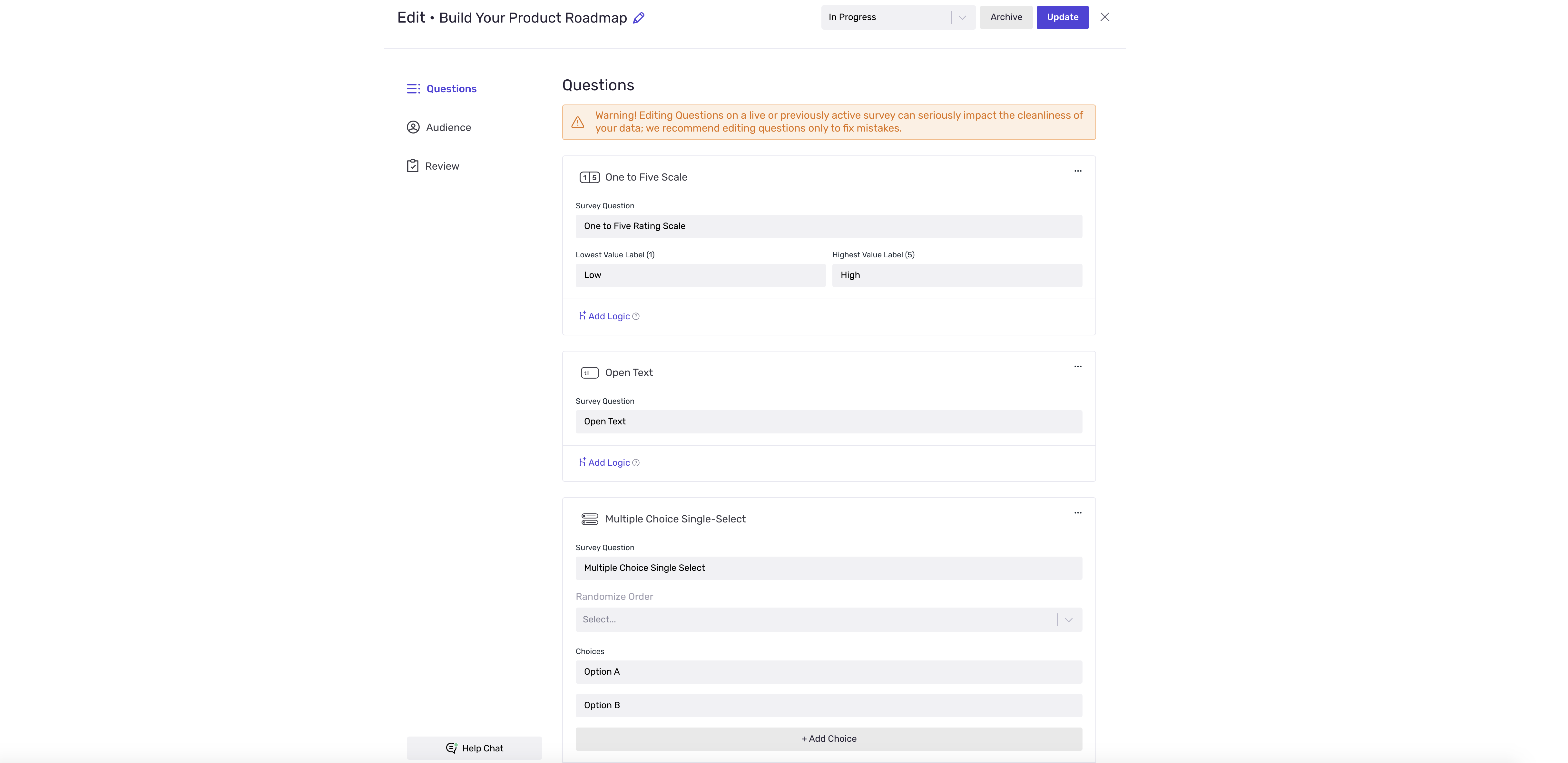1568x763 pixels.
Task: Click the Archive button
Action: coord(1005,18)
